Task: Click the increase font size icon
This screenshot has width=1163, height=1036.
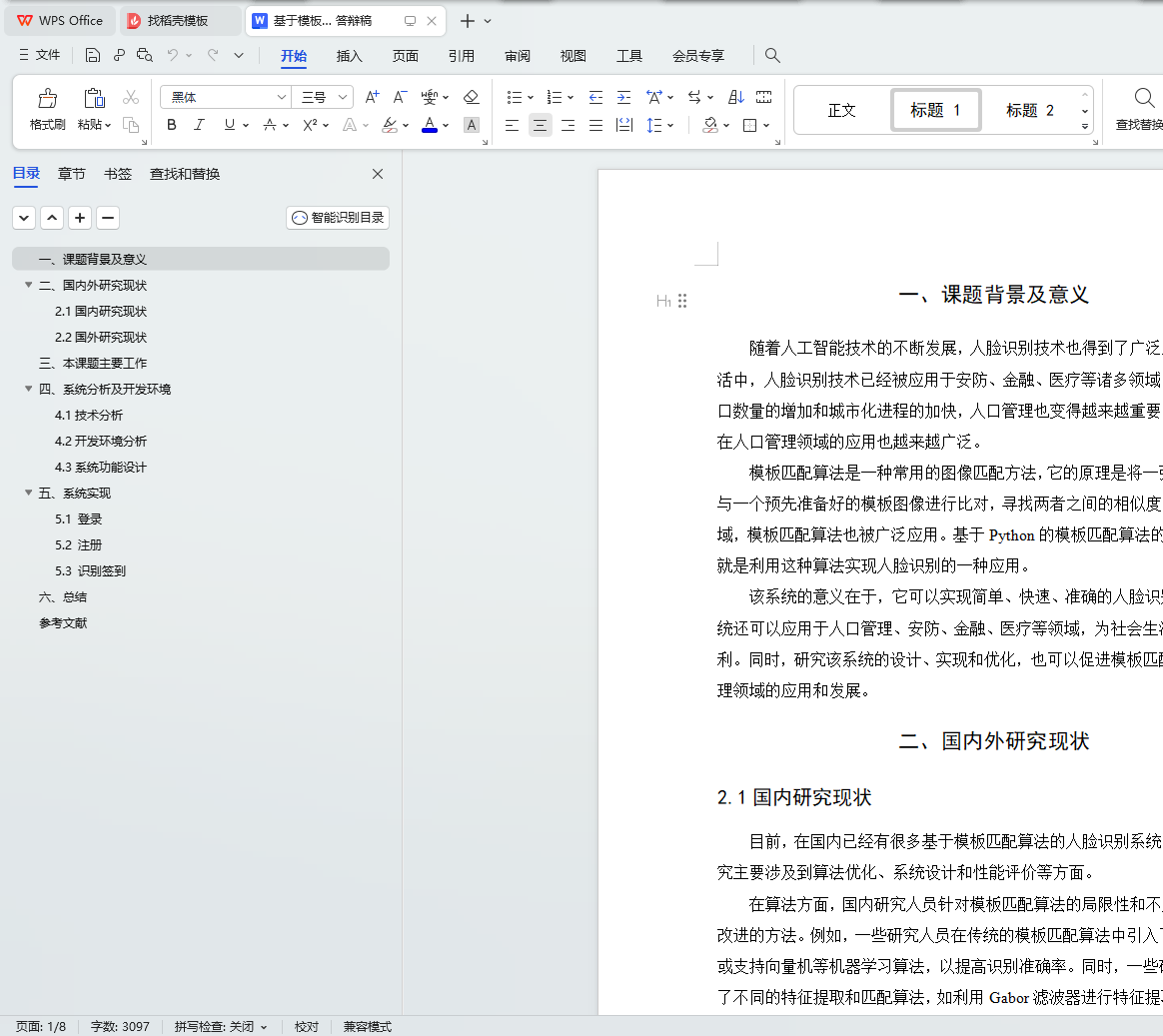Action: 372,97
